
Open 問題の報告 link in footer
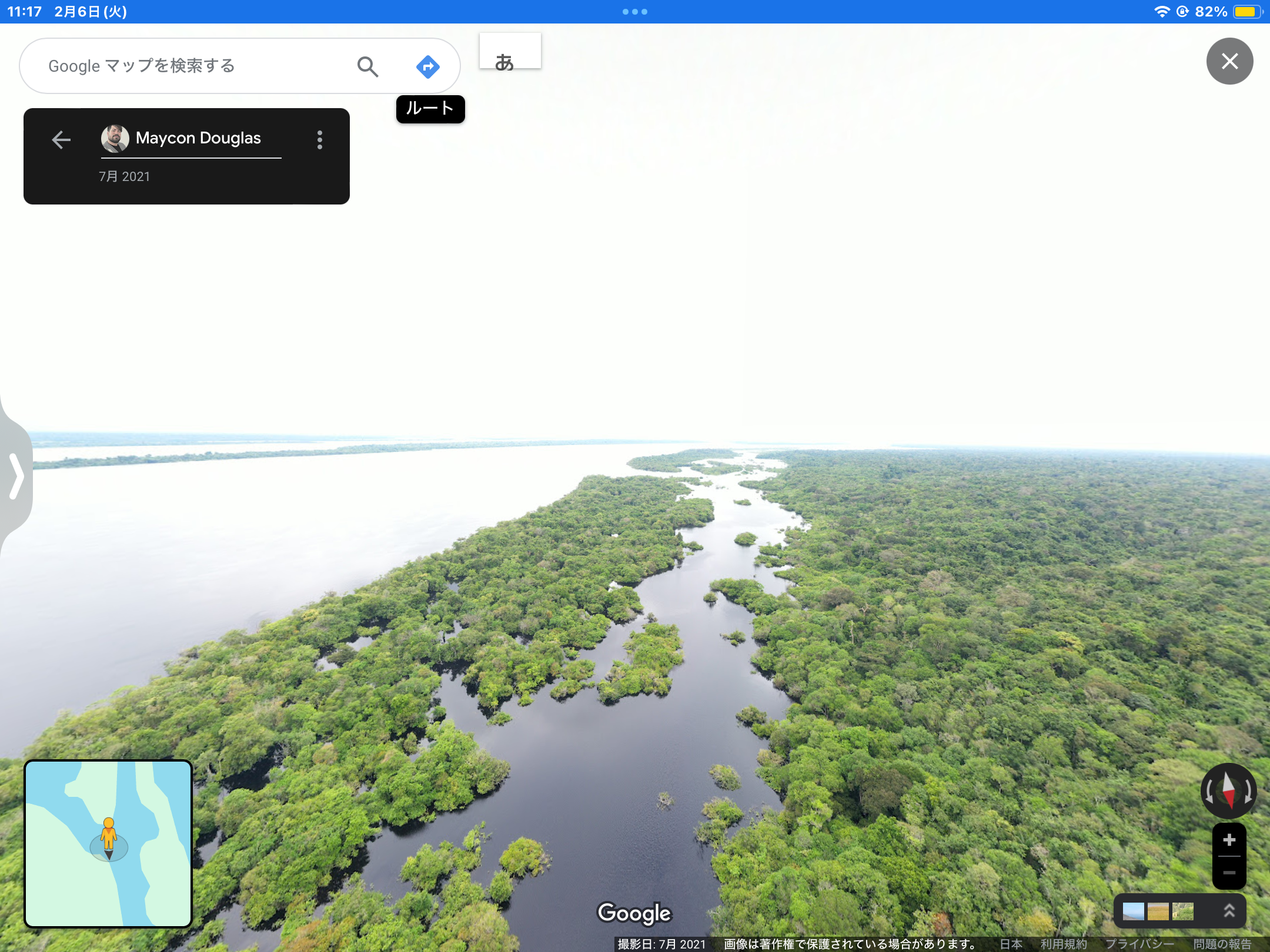[1222, 944]
